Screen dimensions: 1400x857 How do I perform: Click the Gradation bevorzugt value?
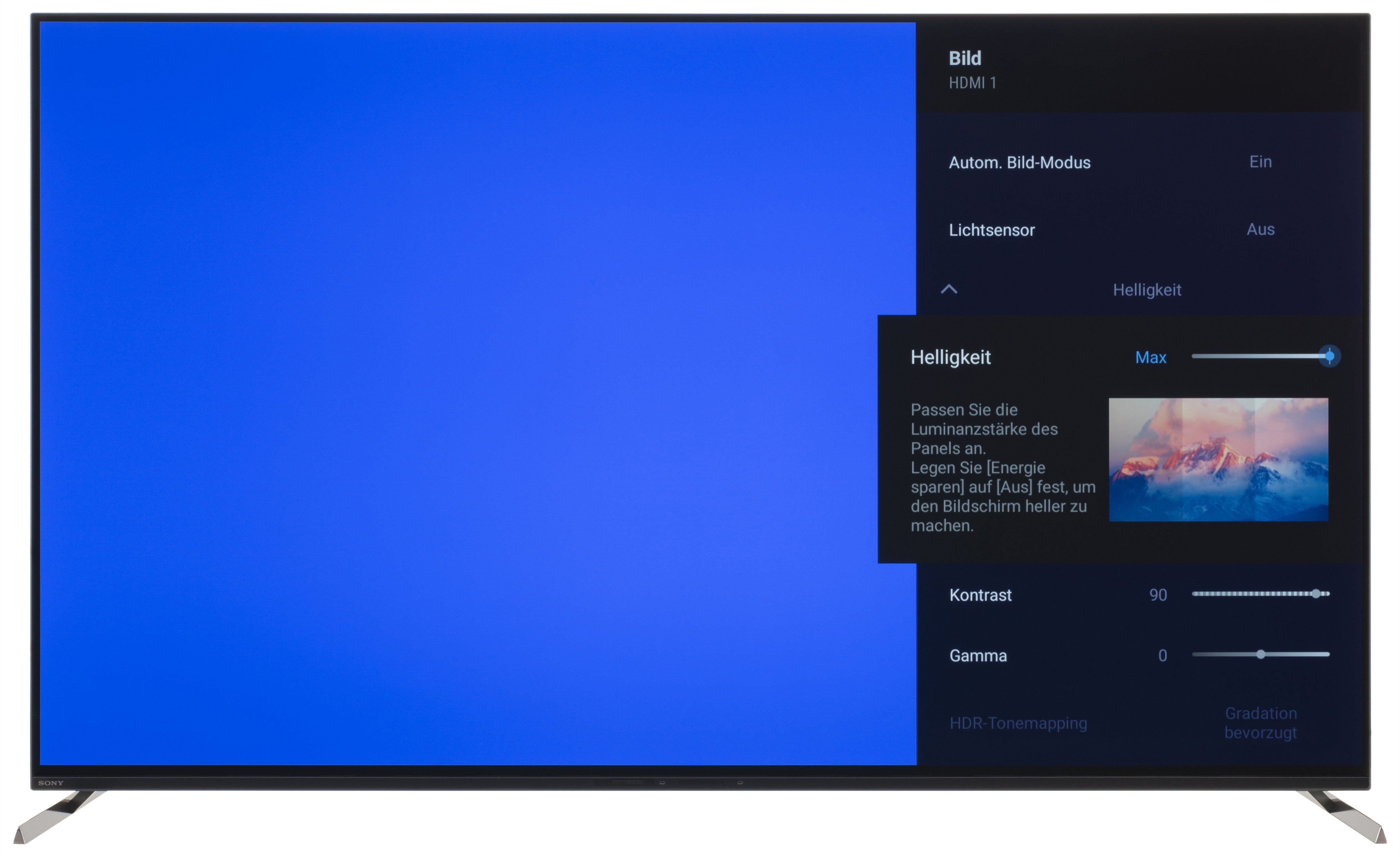click(1260, 723)
